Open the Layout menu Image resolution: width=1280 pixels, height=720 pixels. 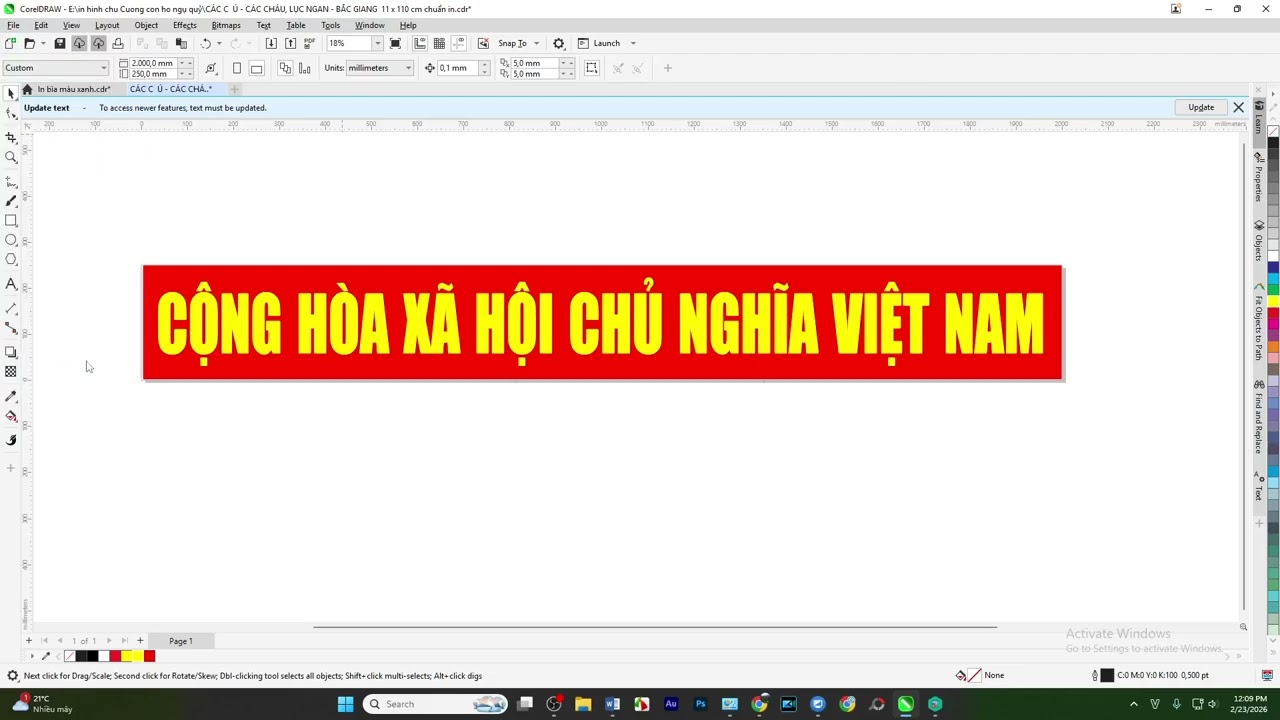pyautogui.click(x=107, y=25)
